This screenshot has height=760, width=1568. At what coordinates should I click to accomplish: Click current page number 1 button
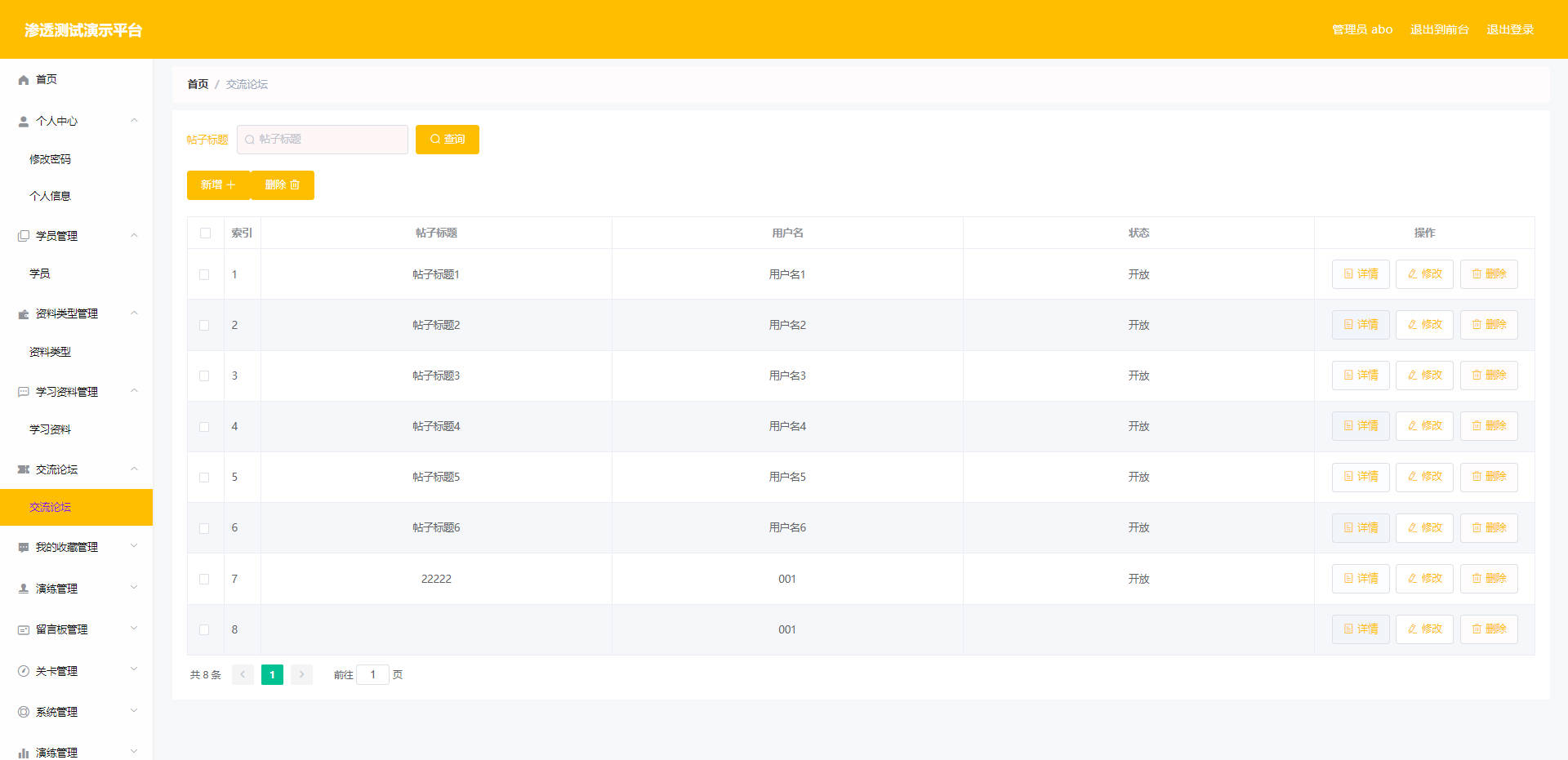[272, 674]
